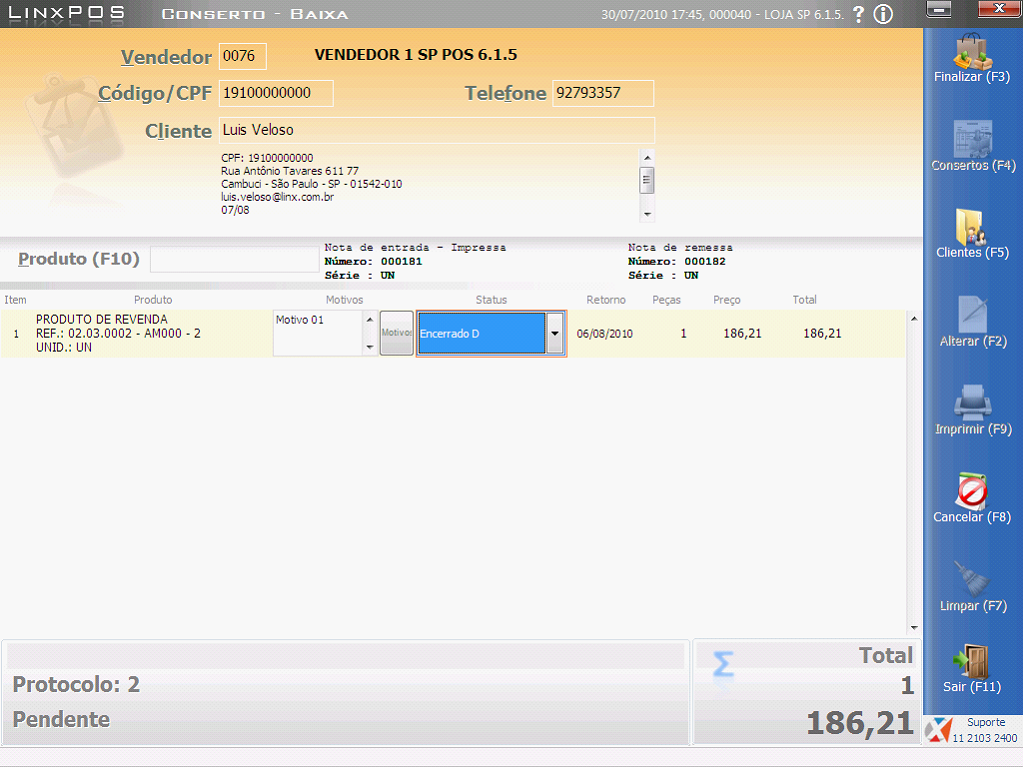
Task: Select the PRODUTO DE REVENDA item text
Action: [102, 319]
